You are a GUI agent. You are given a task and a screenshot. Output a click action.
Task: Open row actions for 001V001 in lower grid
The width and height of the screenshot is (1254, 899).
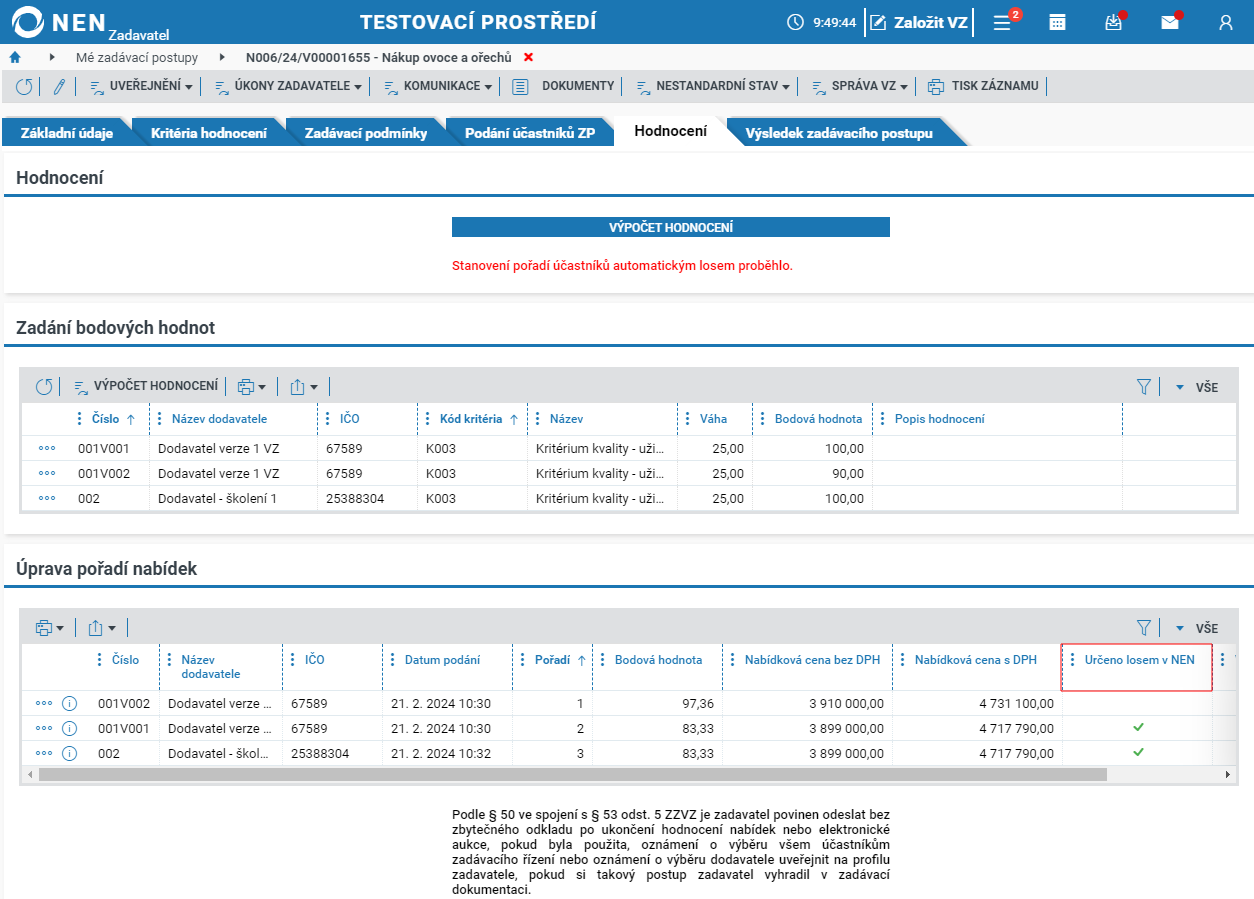click(44, 728)
